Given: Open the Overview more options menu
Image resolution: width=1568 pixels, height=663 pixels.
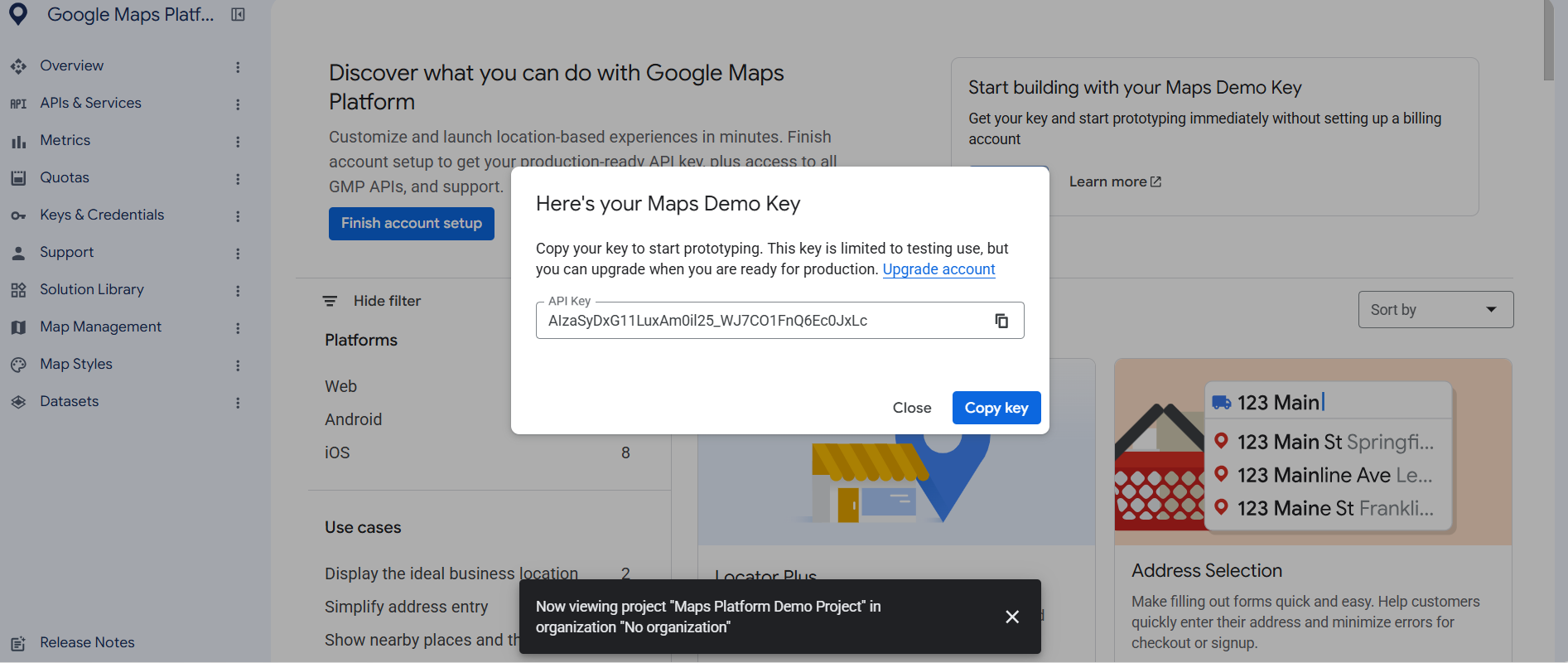Looking at the screenshot, I should point(238,67).
